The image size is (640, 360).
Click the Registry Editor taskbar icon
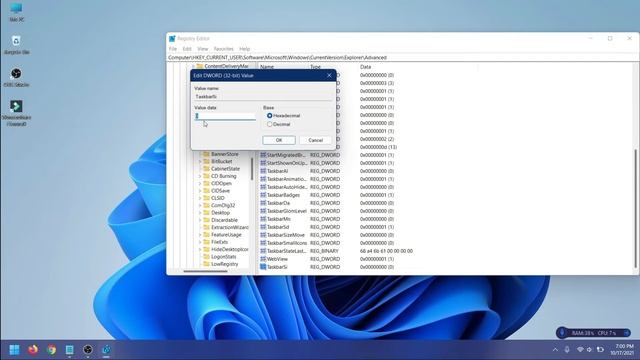(106, 350)
